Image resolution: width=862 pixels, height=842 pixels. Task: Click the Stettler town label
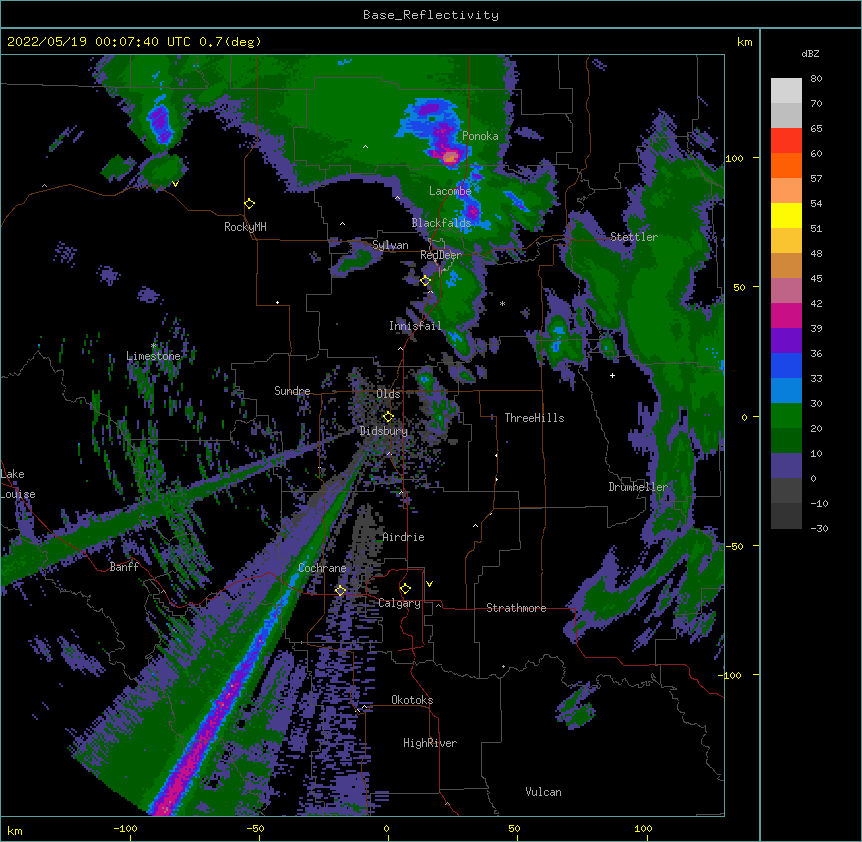coord(634,237)
